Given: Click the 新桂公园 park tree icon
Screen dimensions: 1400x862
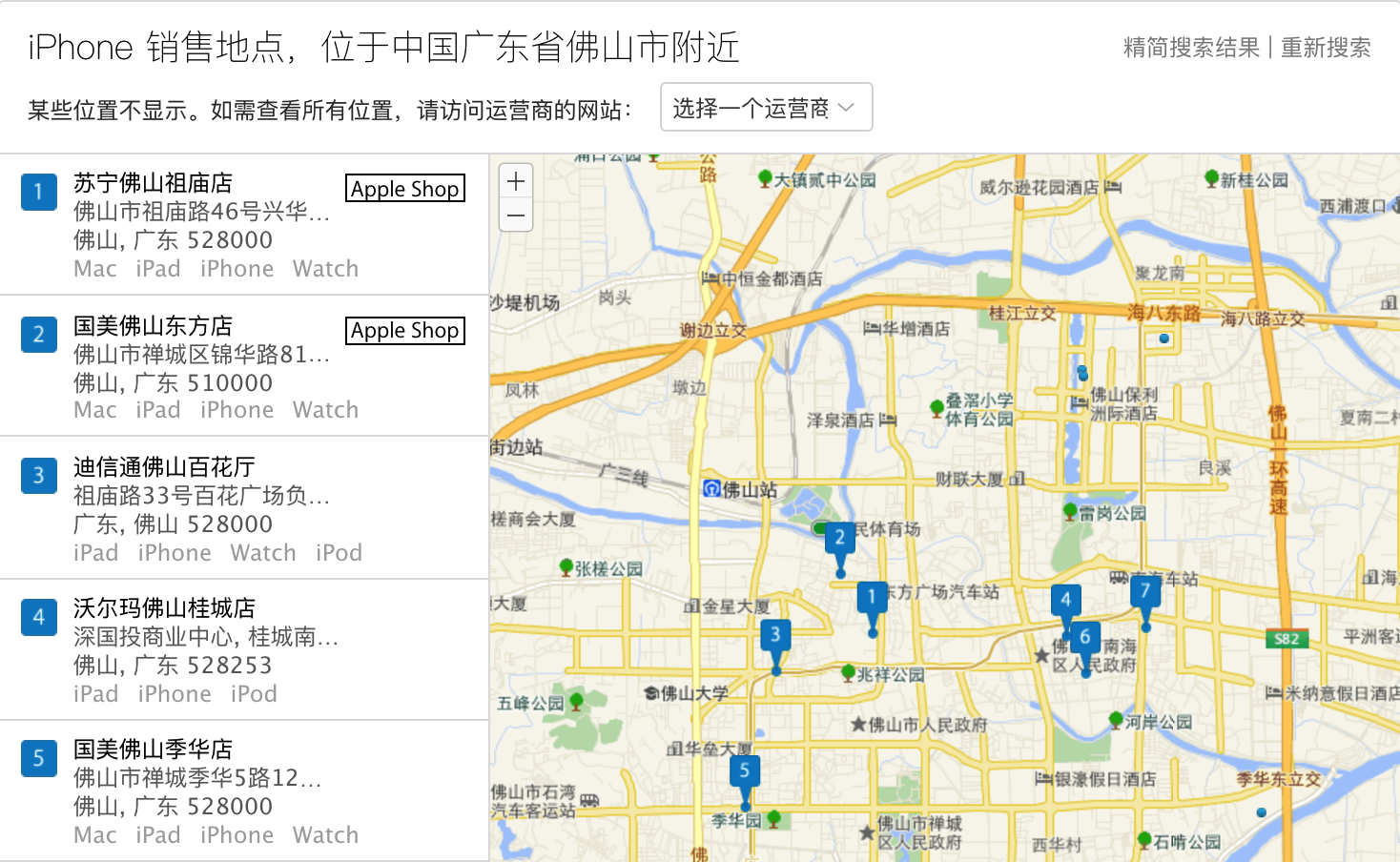Looking at the screenshot, I should tap(1211, 178).
